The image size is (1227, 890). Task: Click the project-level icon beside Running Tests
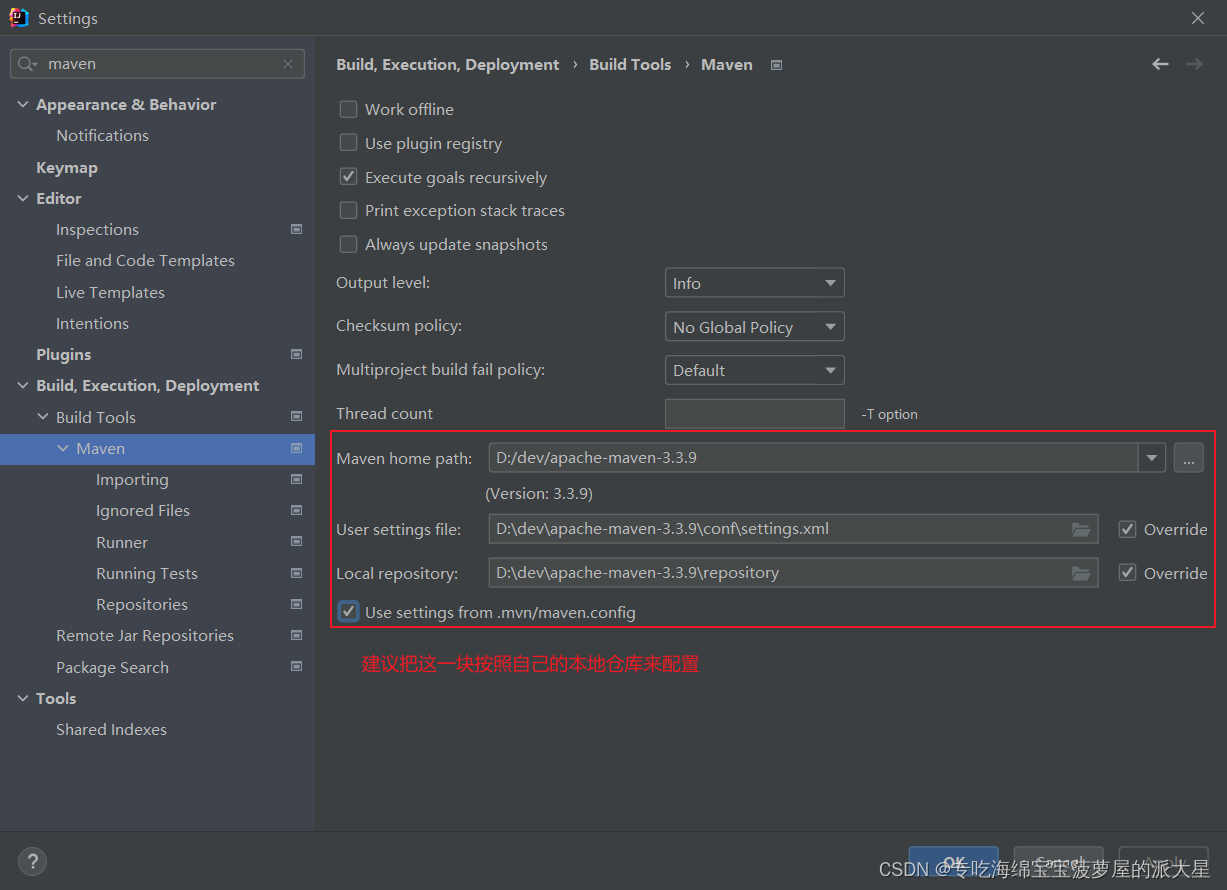point(296,573)
